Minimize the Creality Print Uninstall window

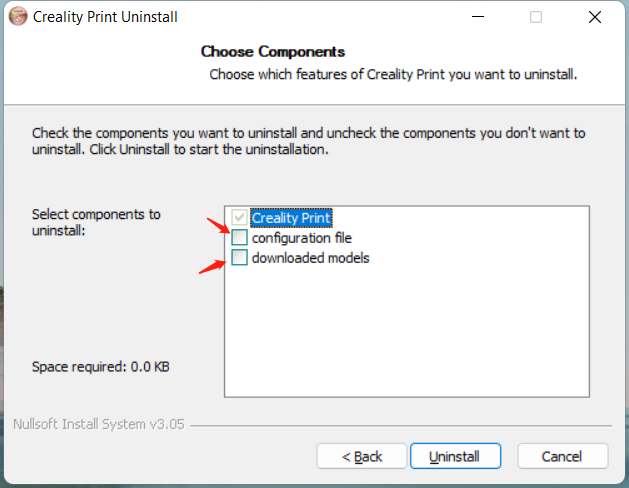478,17
